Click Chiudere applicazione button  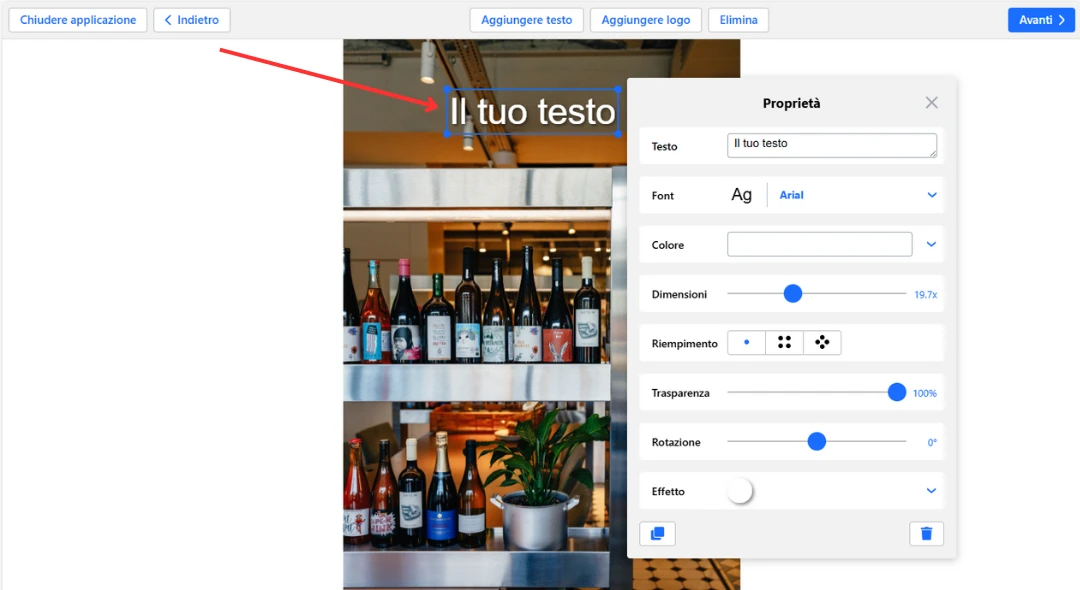(78, 20)
